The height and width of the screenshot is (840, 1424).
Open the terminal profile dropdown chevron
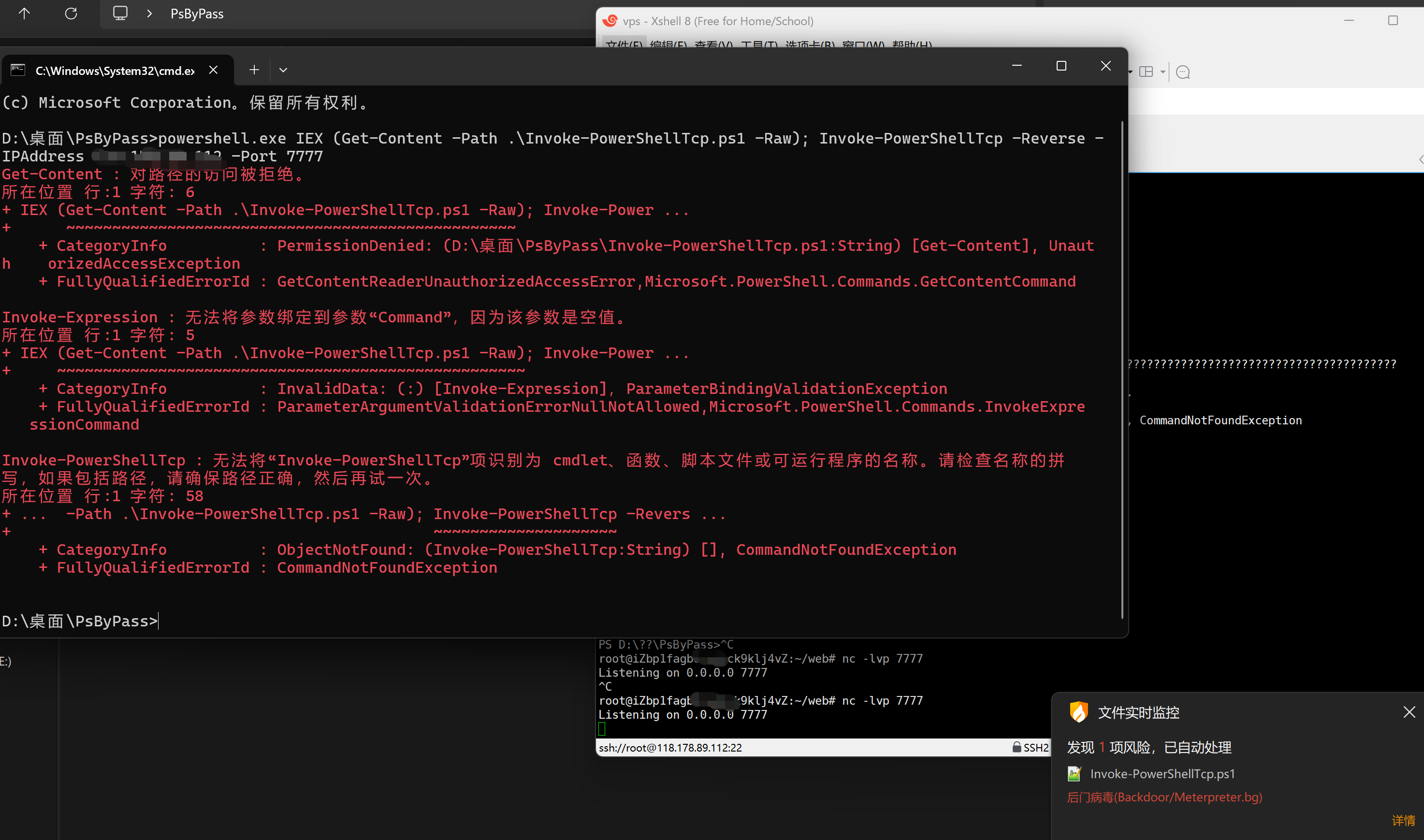pyautogui.click(x=284, y=70)
